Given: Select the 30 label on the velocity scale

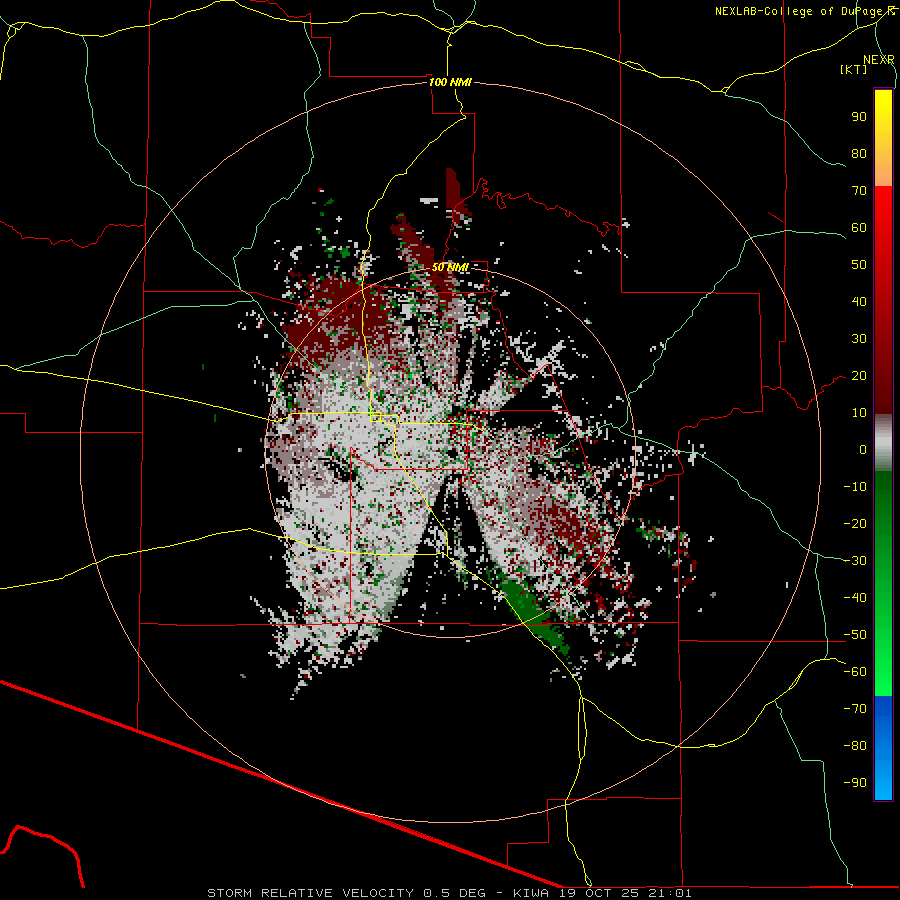Looking at the screenshot, I should (x=859, y=339).
